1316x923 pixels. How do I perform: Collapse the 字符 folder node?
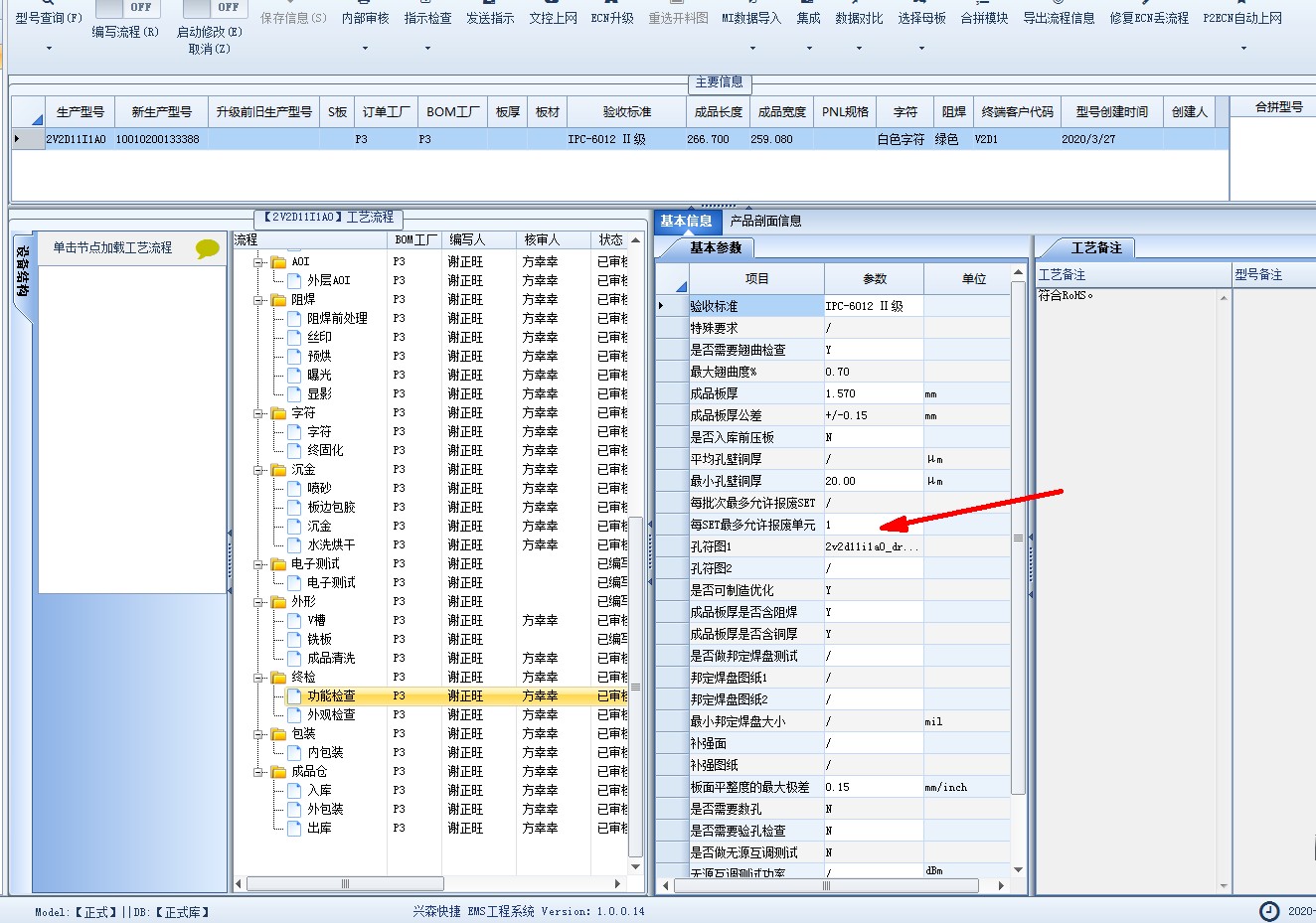(x=257, y=413)
